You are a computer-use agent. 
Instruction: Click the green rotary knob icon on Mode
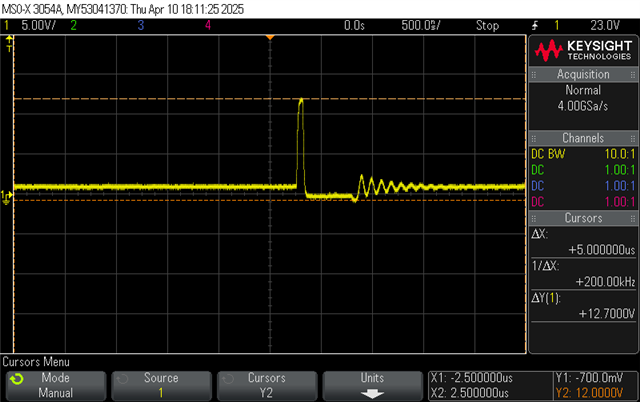click(x=17, y=379)
